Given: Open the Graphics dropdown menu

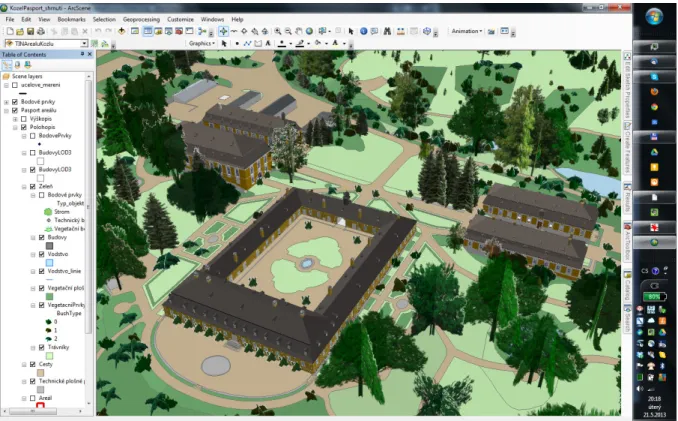Looking at the screenshot, I should point(202,43).
